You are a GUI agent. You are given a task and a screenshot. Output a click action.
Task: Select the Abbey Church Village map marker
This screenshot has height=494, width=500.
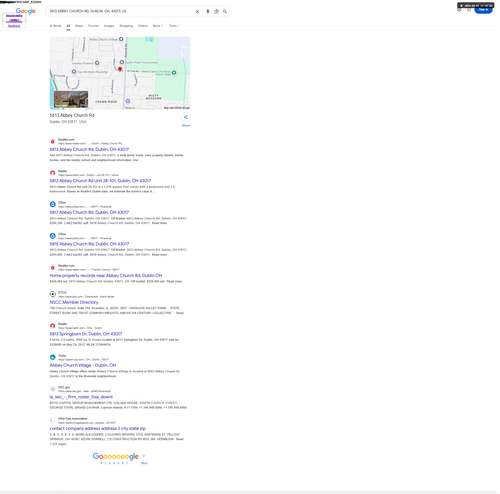tap(121, 39)
